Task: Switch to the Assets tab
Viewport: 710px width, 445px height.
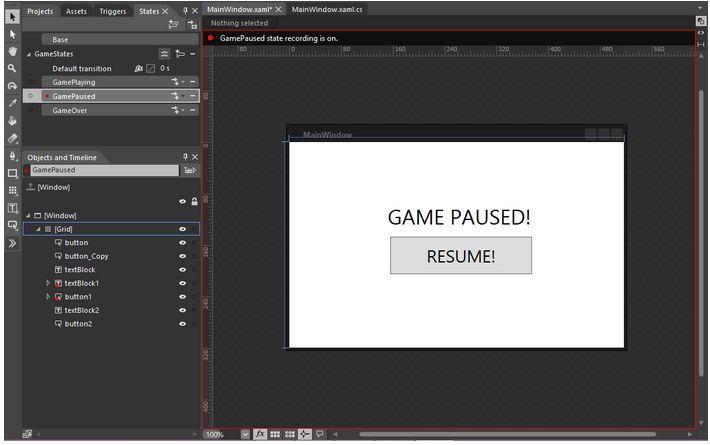Action: (76, 11)
